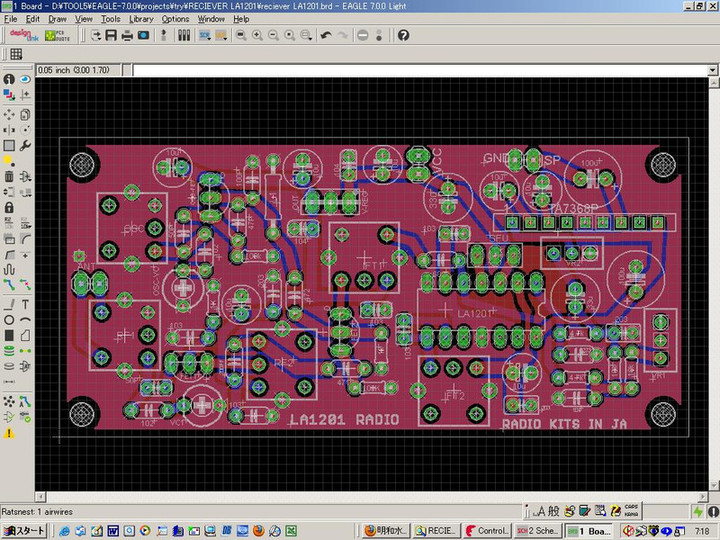Switch to the Schematic taskbar window
720x540 pixels.
[538, 531]
